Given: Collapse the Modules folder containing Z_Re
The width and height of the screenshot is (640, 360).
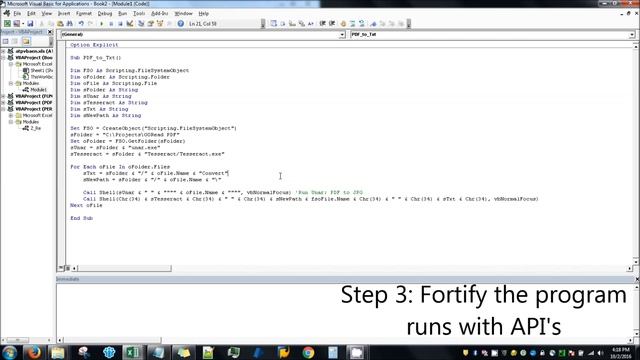Looking at the screenshot, I should [x=11, y=122].
